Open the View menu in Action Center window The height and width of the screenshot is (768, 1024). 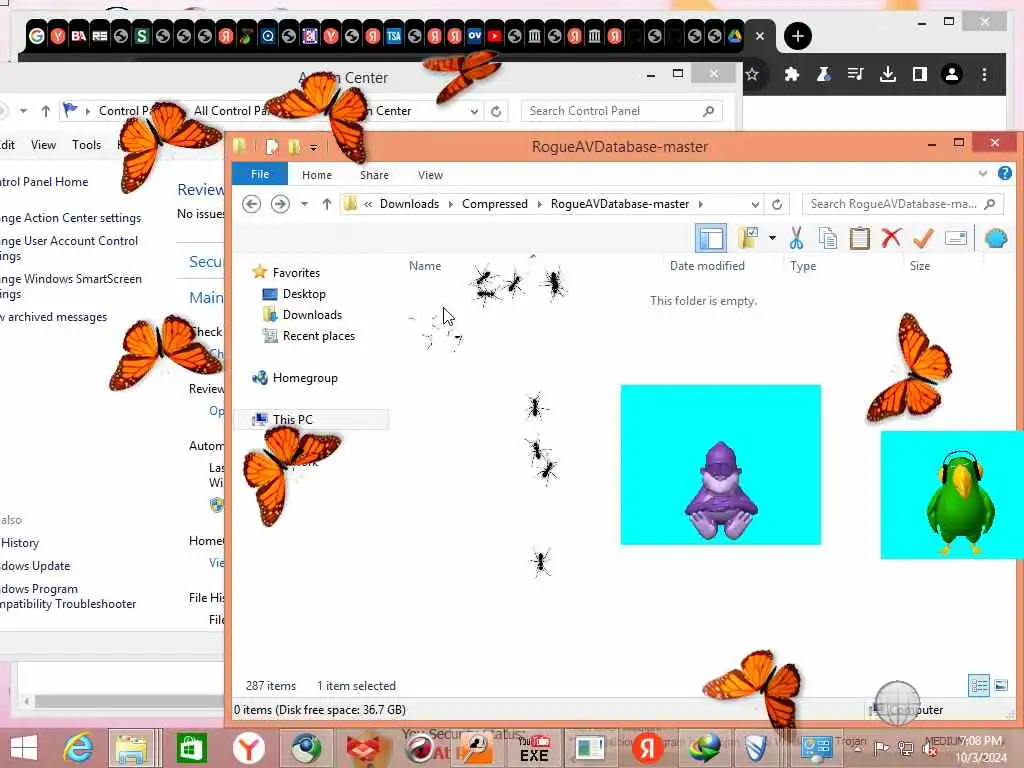(x=43, y=145)
